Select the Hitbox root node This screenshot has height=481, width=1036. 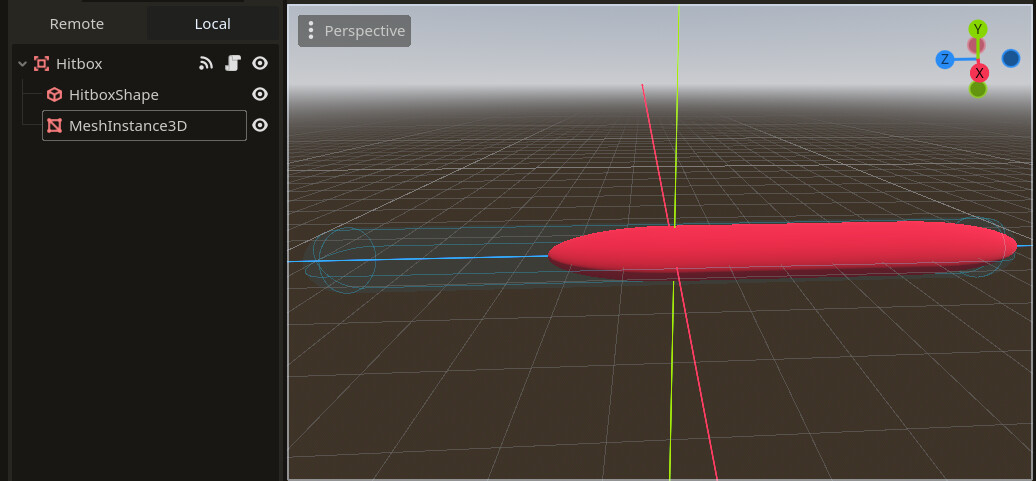(x=79, y=64)
